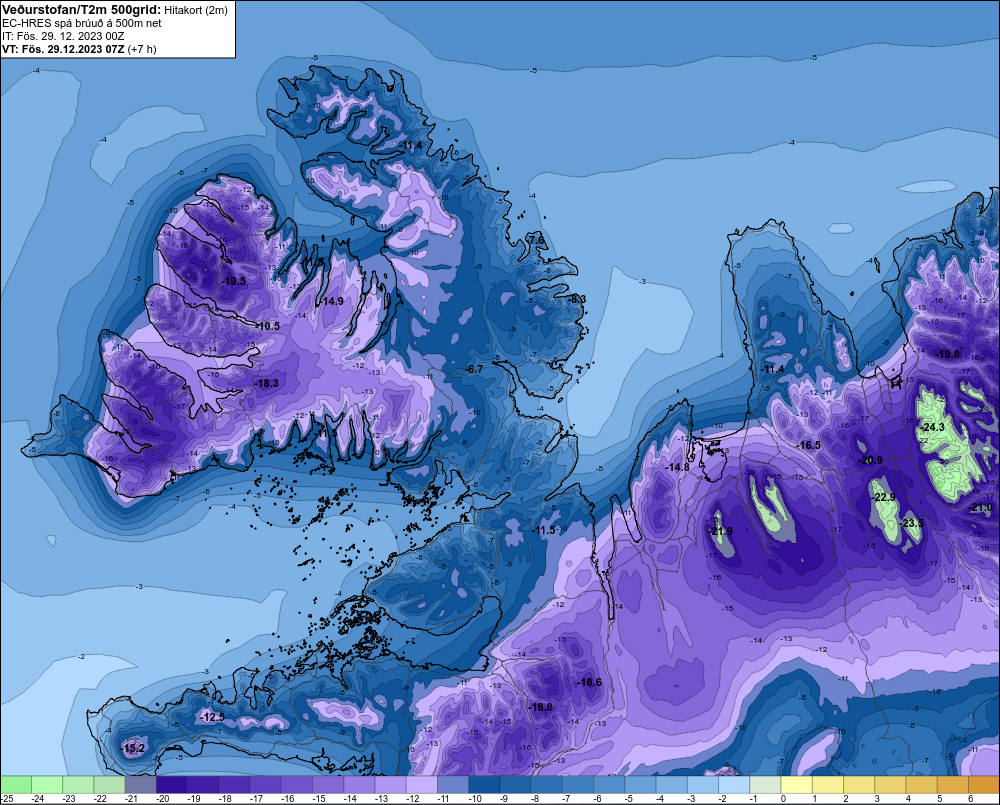This screenshot has height=805, width=1000.
Task: Click the legend label -25
Action: 7,799
